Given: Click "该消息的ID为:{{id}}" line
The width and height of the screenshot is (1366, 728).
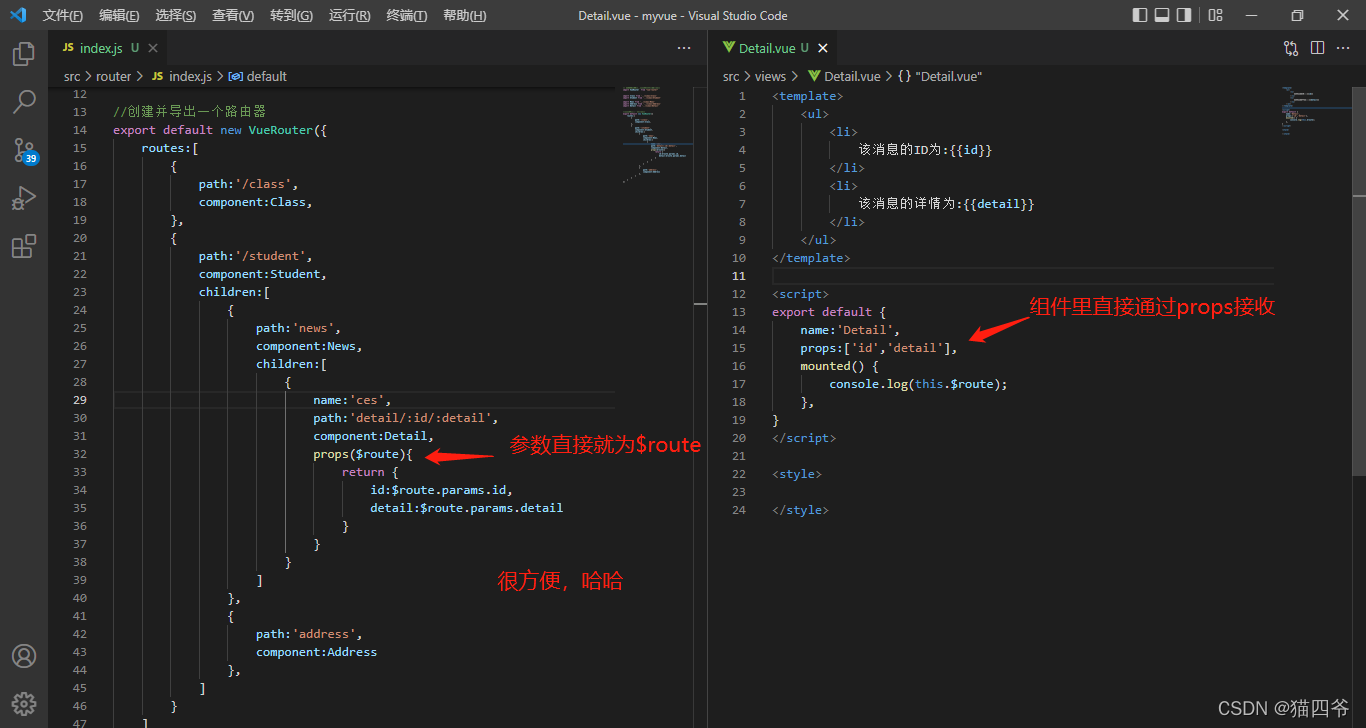Looking at the screenshot, I should (925, 150).
